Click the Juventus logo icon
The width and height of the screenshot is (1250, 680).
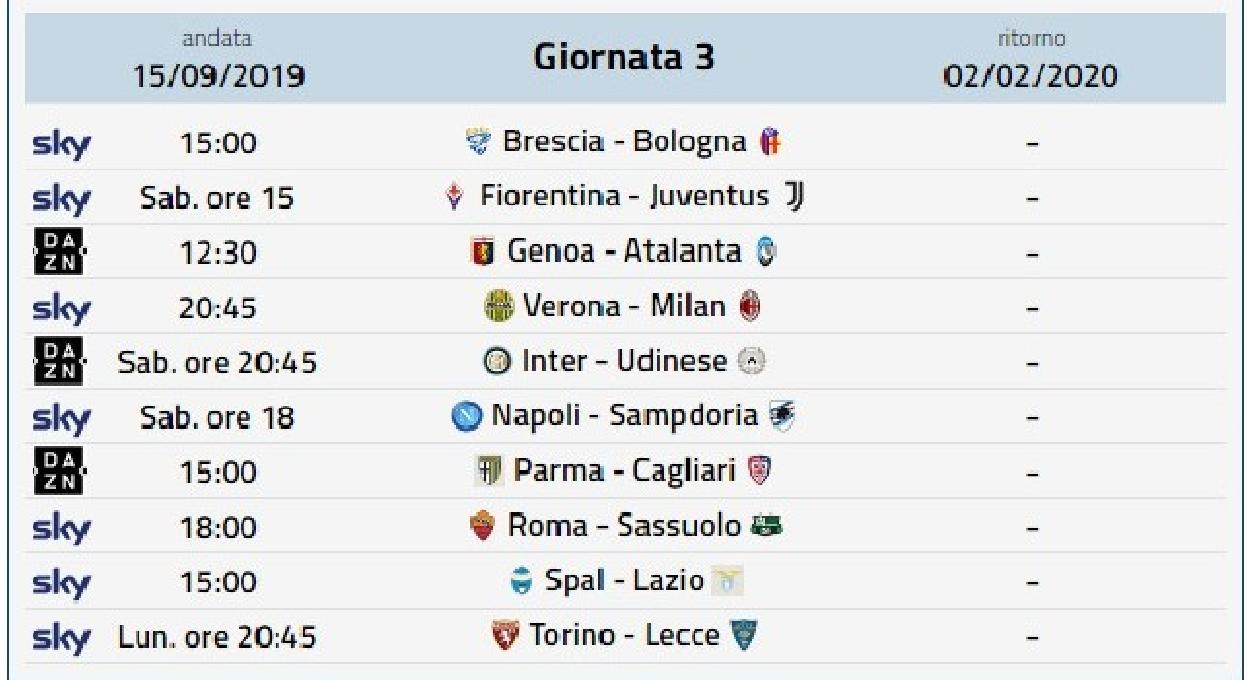[x=794, y=196]
